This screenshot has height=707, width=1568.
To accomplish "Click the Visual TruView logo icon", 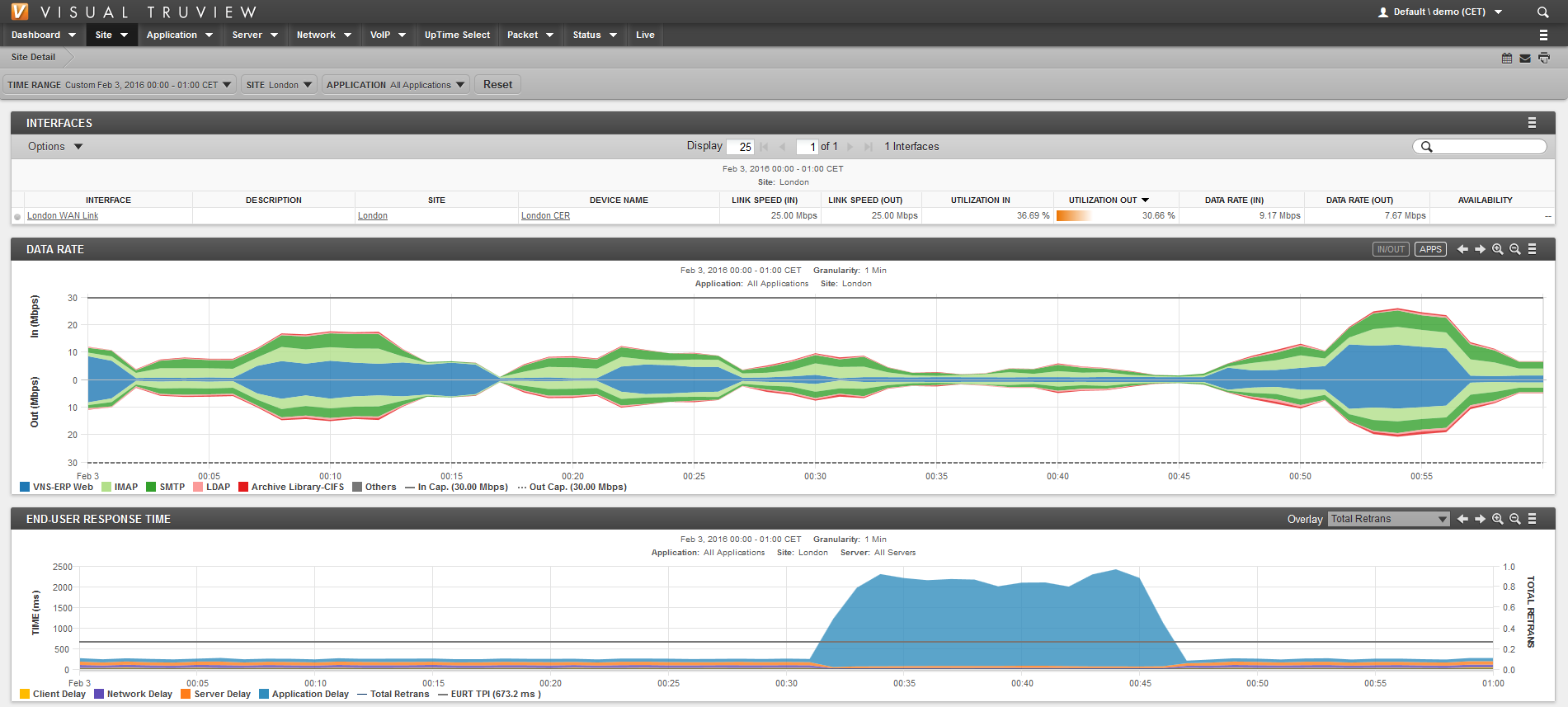I will [19, 12].
